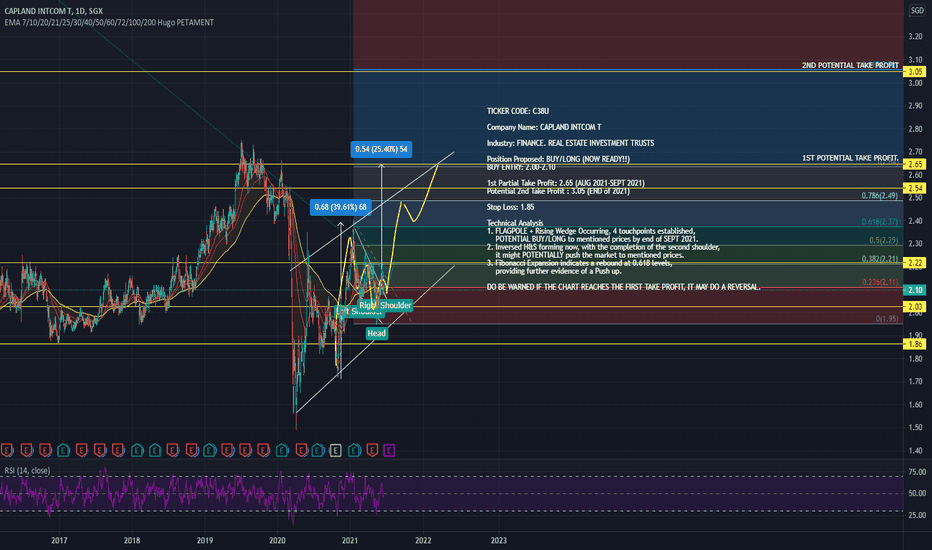Select the EMA Hugo PETAMENT indicator legend
The image size is (932, 550).
(x=109, y=23)
